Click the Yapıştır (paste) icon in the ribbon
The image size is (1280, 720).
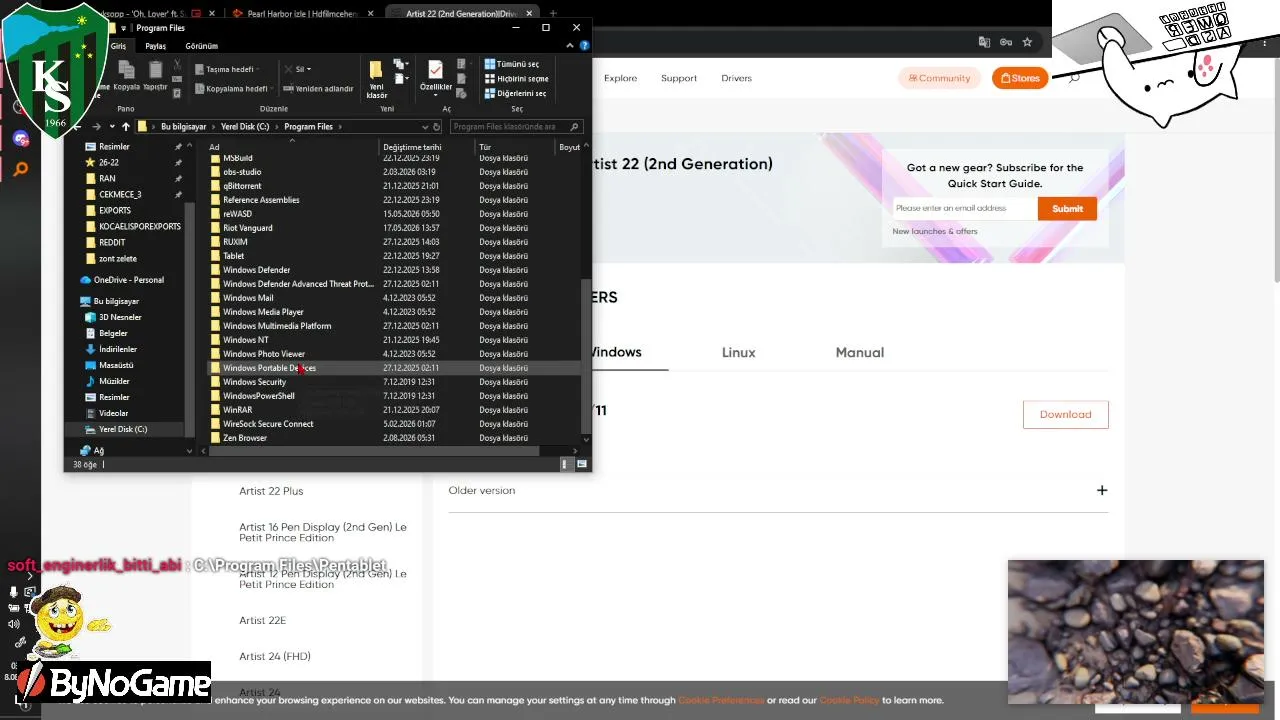155,69
